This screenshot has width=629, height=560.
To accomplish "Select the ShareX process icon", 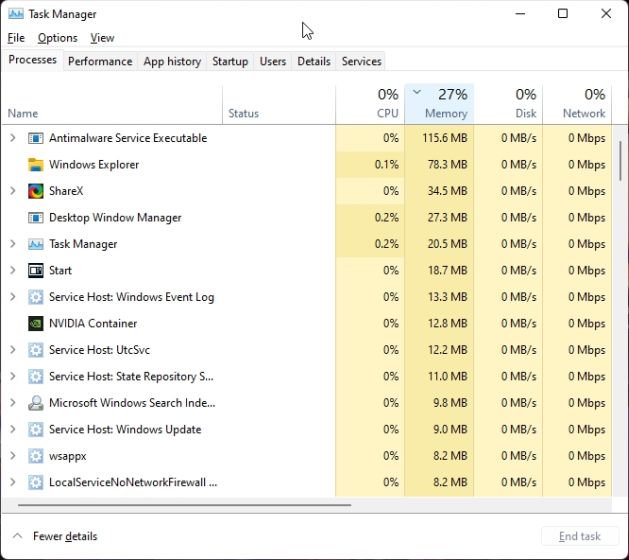I will click(x=36, y=191).
